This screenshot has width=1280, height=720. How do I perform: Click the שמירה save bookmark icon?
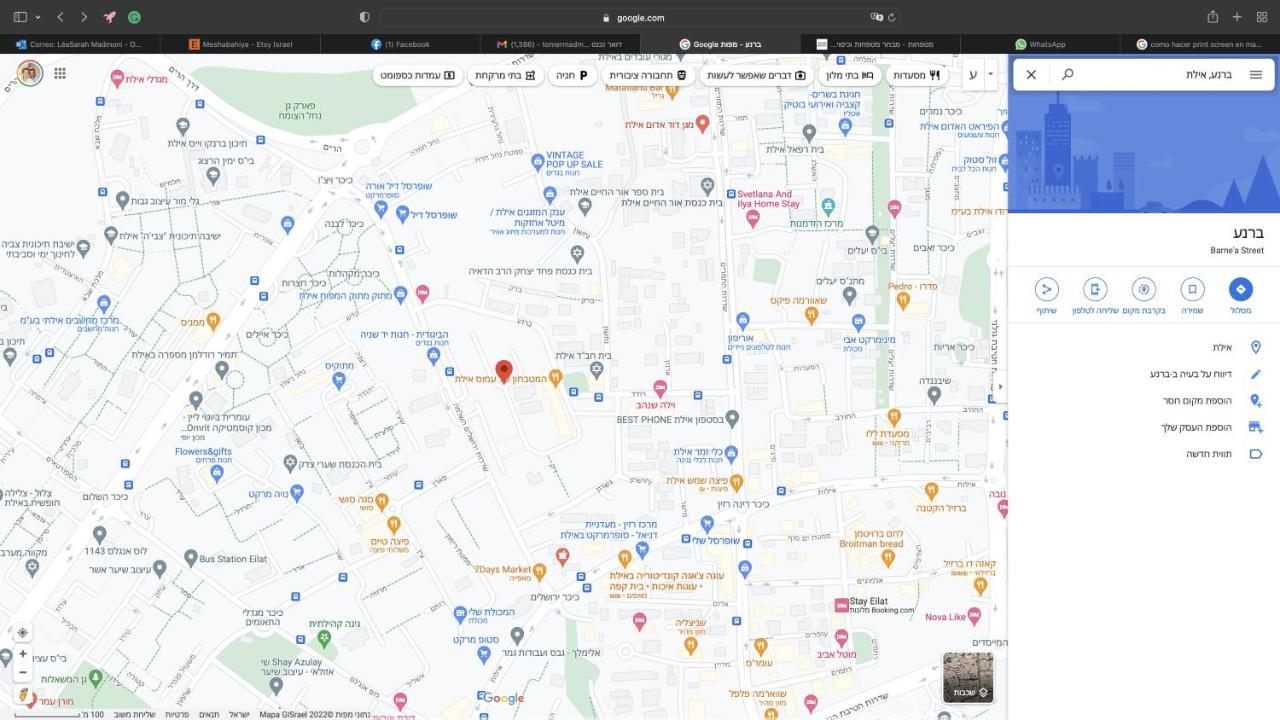click(1192, 289)
